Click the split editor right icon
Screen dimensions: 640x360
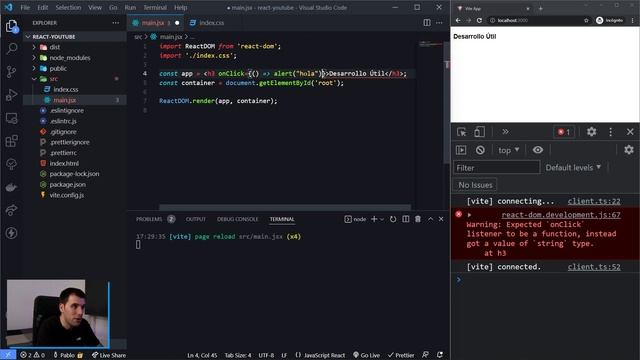427,23
